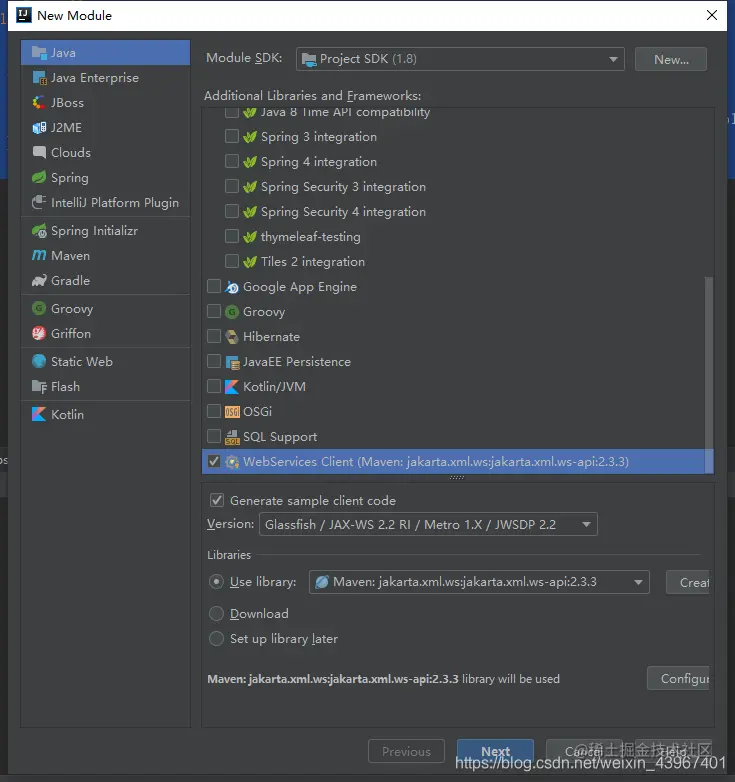Check the SQL Support checkbox

[x=214, y=436]
